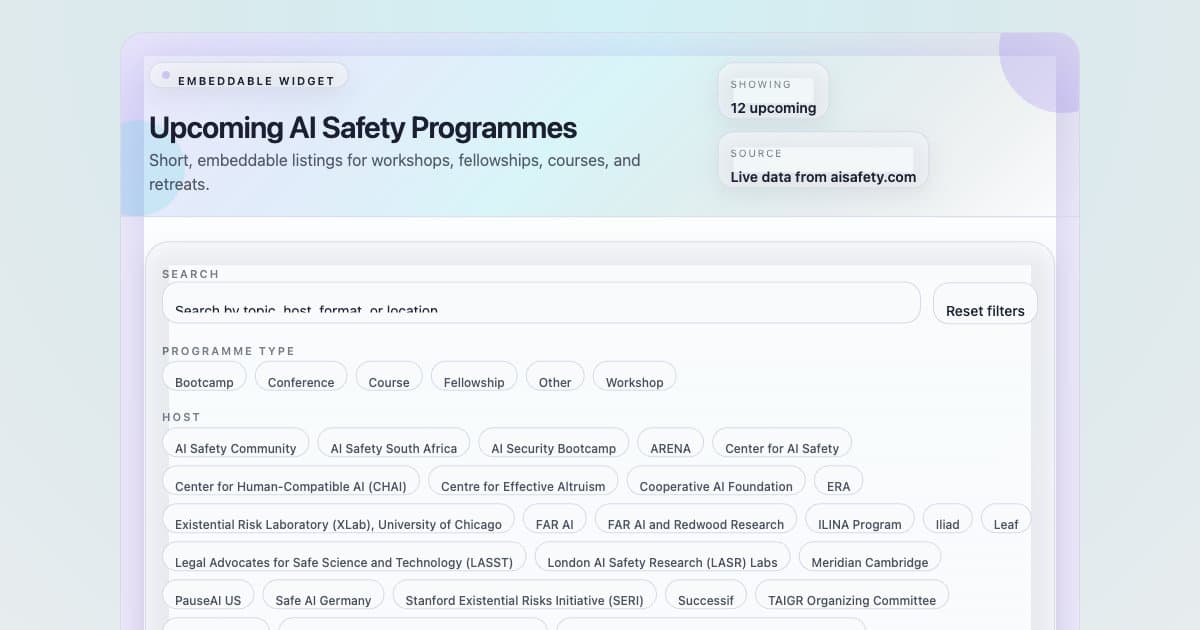Select the Leaf host chip
This screenshot has width=1200, height=630.
pyautogui.click(x=1006, y=519)
